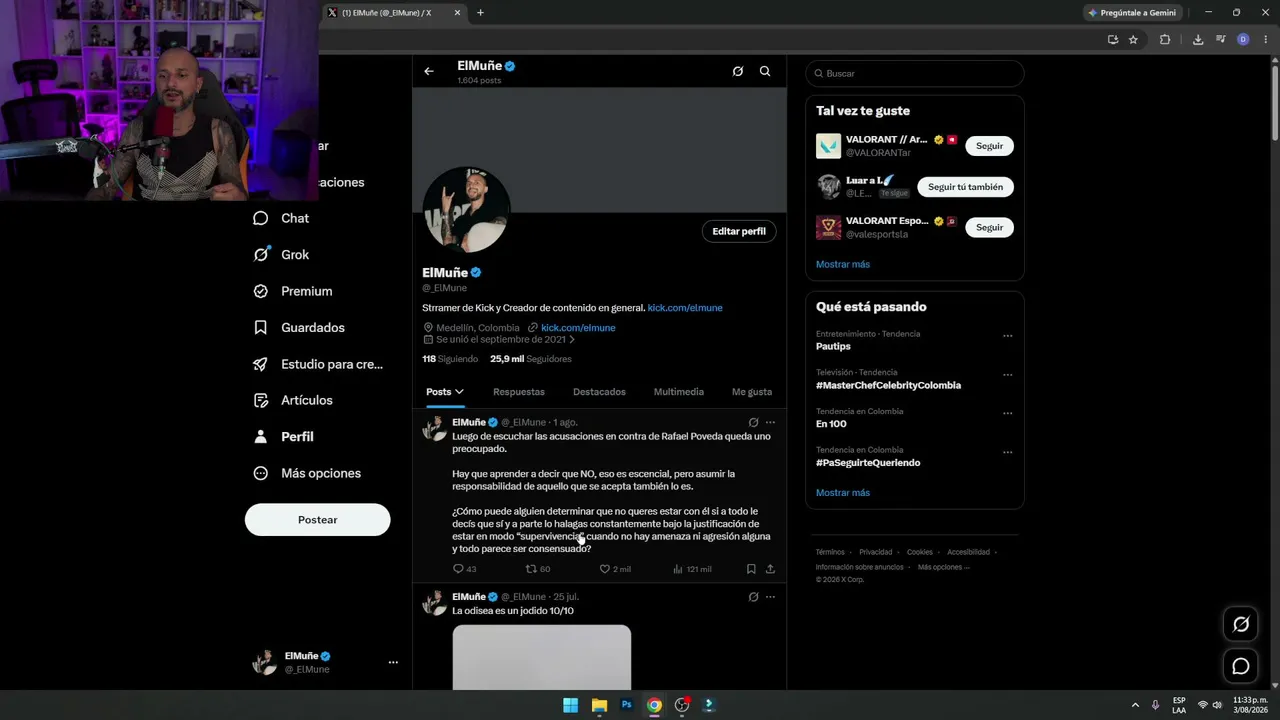This screenshot has height=720, width=1280.
Task: Open Photoshop from the taskbar
Action: coord(626,705)
